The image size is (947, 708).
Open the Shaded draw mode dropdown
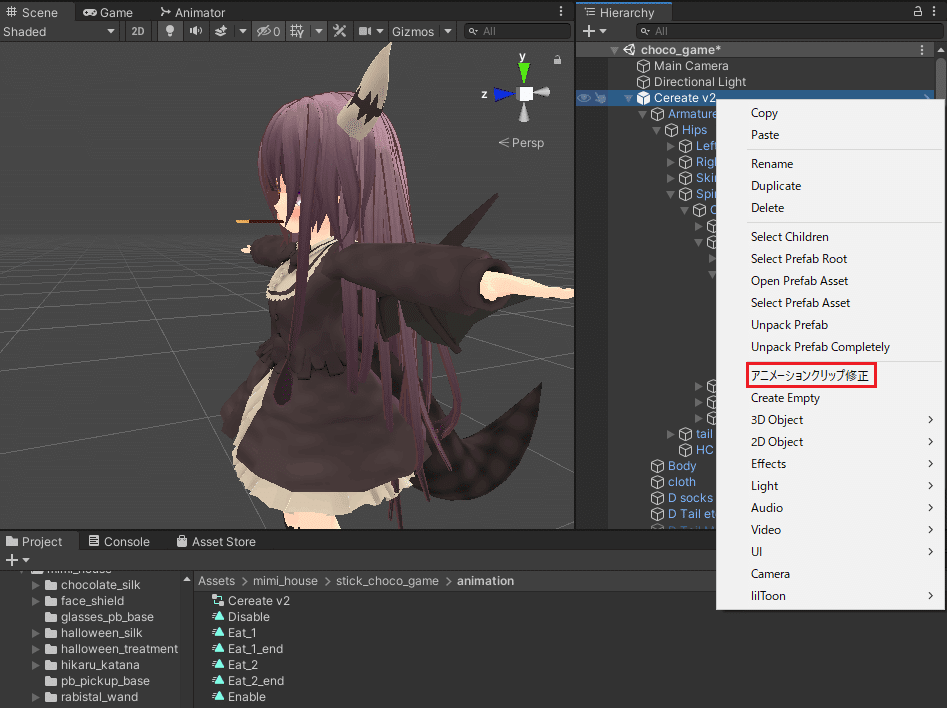pyautogui.click(x=59, y=31)
